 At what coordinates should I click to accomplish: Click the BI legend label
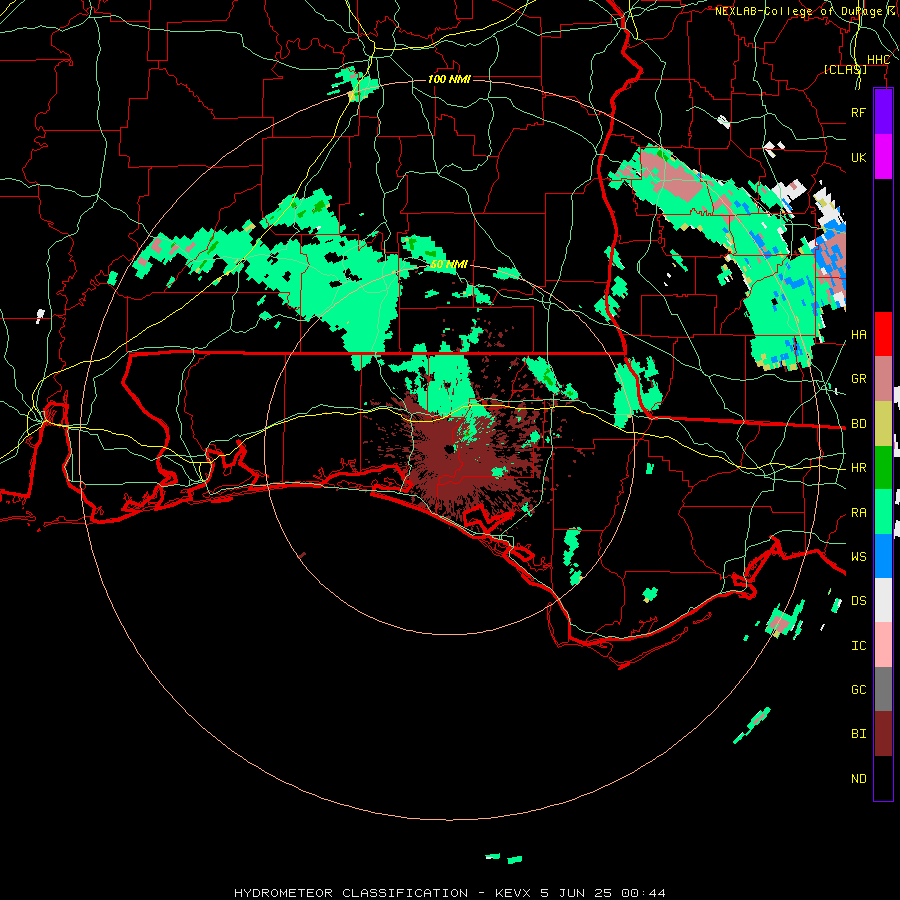(x=858, y=734)
